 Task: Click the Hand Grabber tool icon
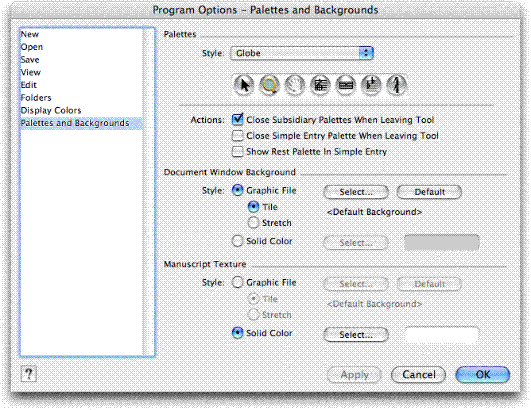pos(295,85)
